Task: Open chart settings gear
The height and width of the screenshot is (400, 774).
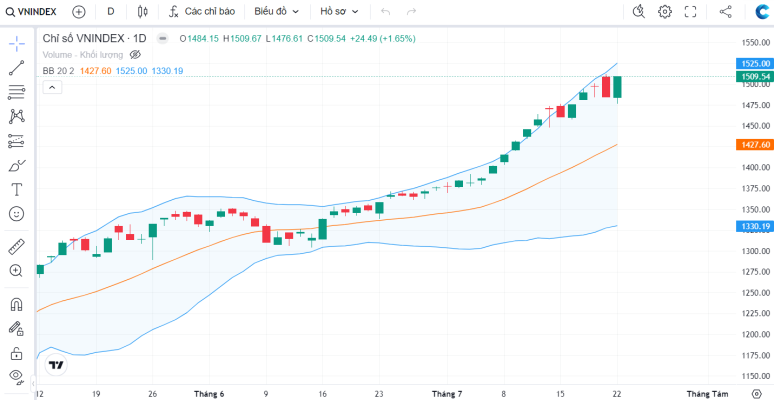Action: (665, 12)
